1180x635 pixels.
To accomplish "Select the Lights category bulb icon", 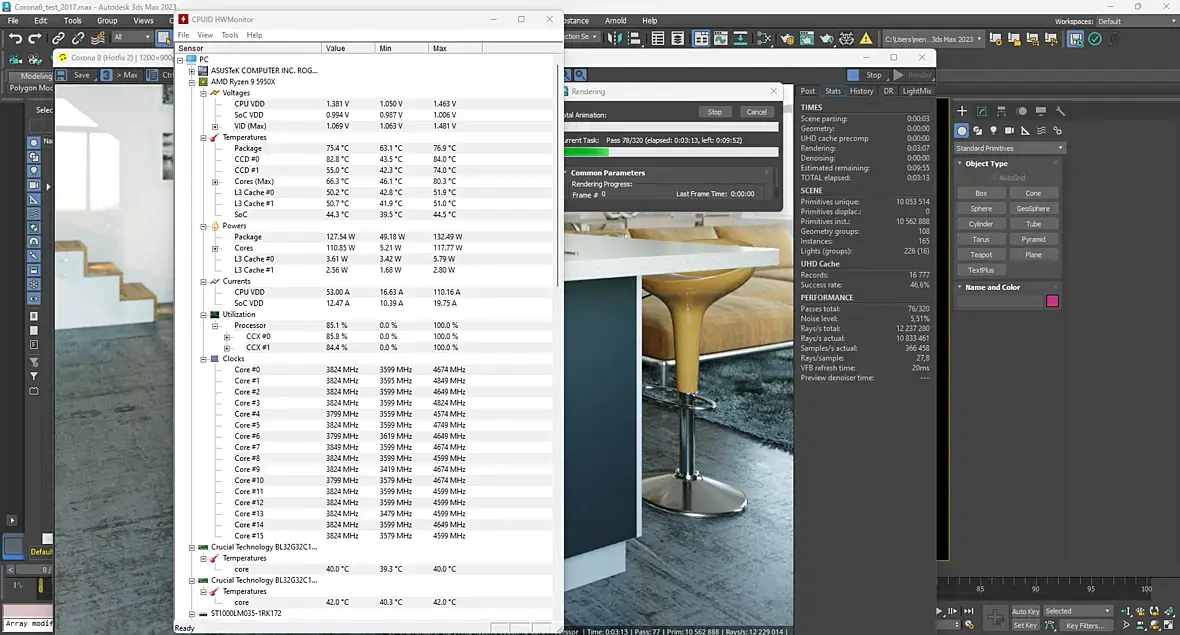I will 993,130.
